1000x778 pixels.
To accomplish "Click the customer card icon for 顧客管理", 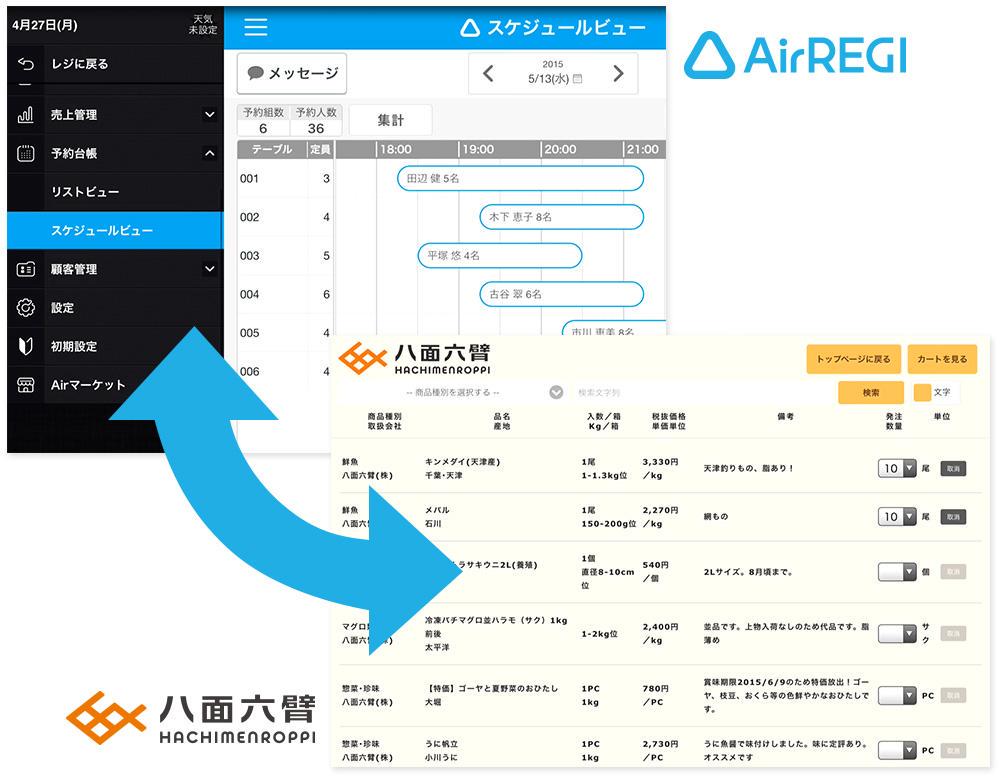I will [26, 269].
